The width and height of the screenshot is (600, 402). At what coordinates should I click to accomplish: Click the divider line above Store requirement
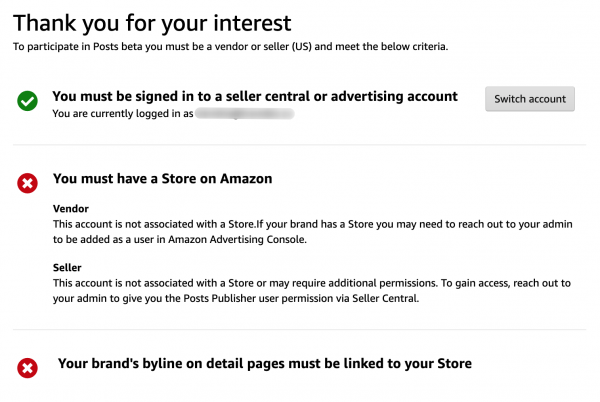click(299, 145)
